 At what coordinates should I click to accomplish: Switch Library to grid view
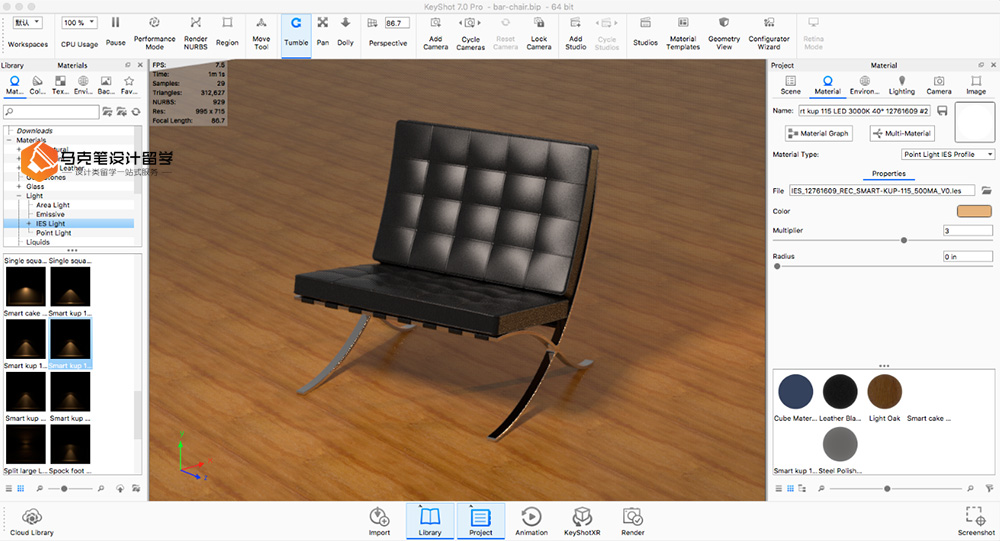(x=20, y=489)
